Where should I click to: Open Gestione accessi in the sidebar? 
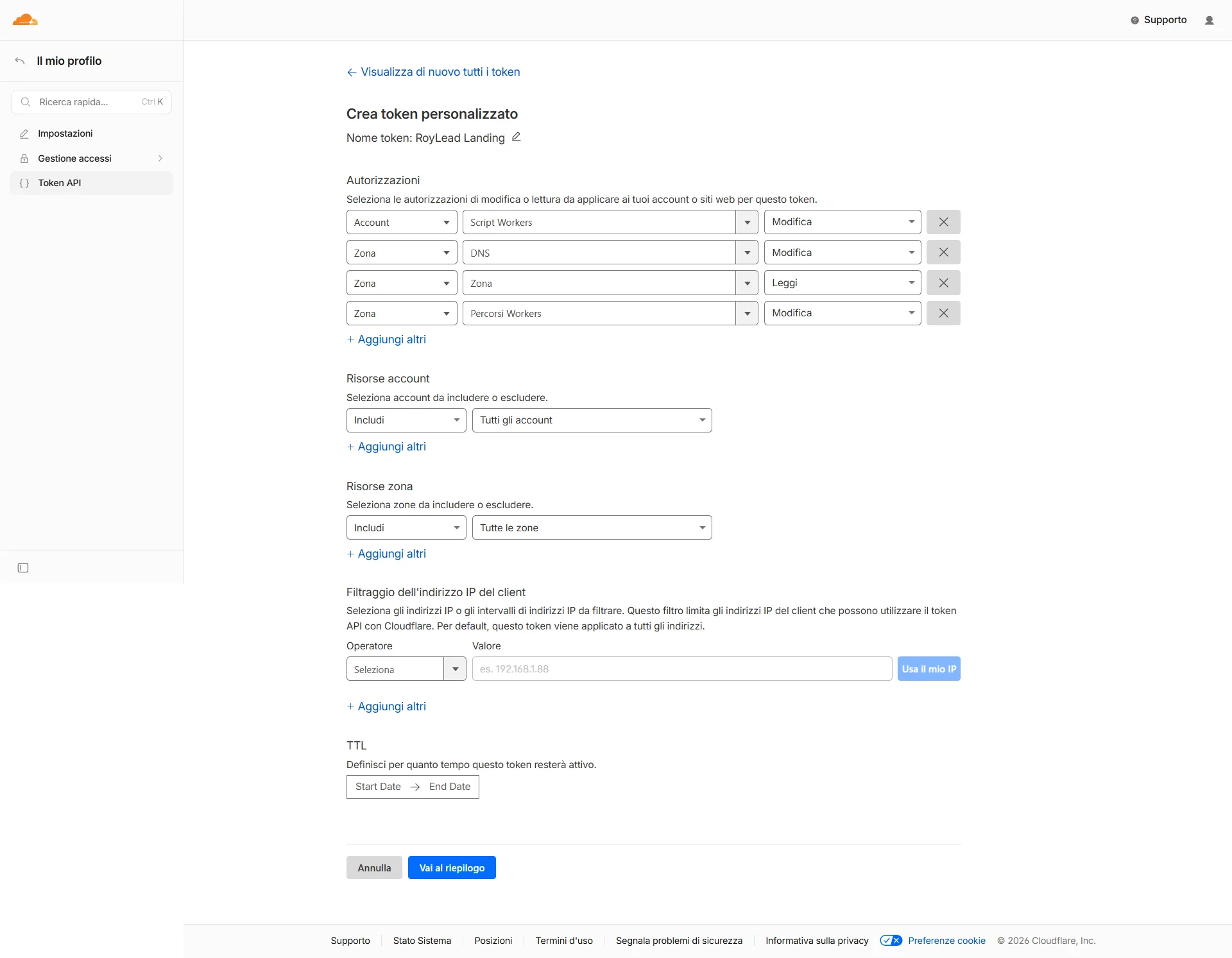pos(91,158)
